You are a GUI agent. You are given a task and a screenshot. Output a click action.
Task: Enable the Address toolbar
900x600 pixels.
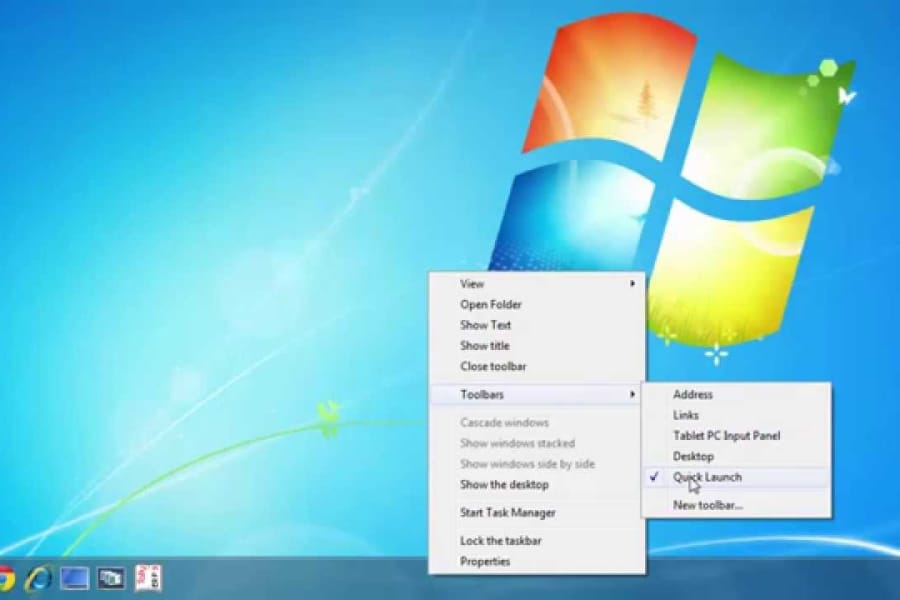(x=736, y=394)
